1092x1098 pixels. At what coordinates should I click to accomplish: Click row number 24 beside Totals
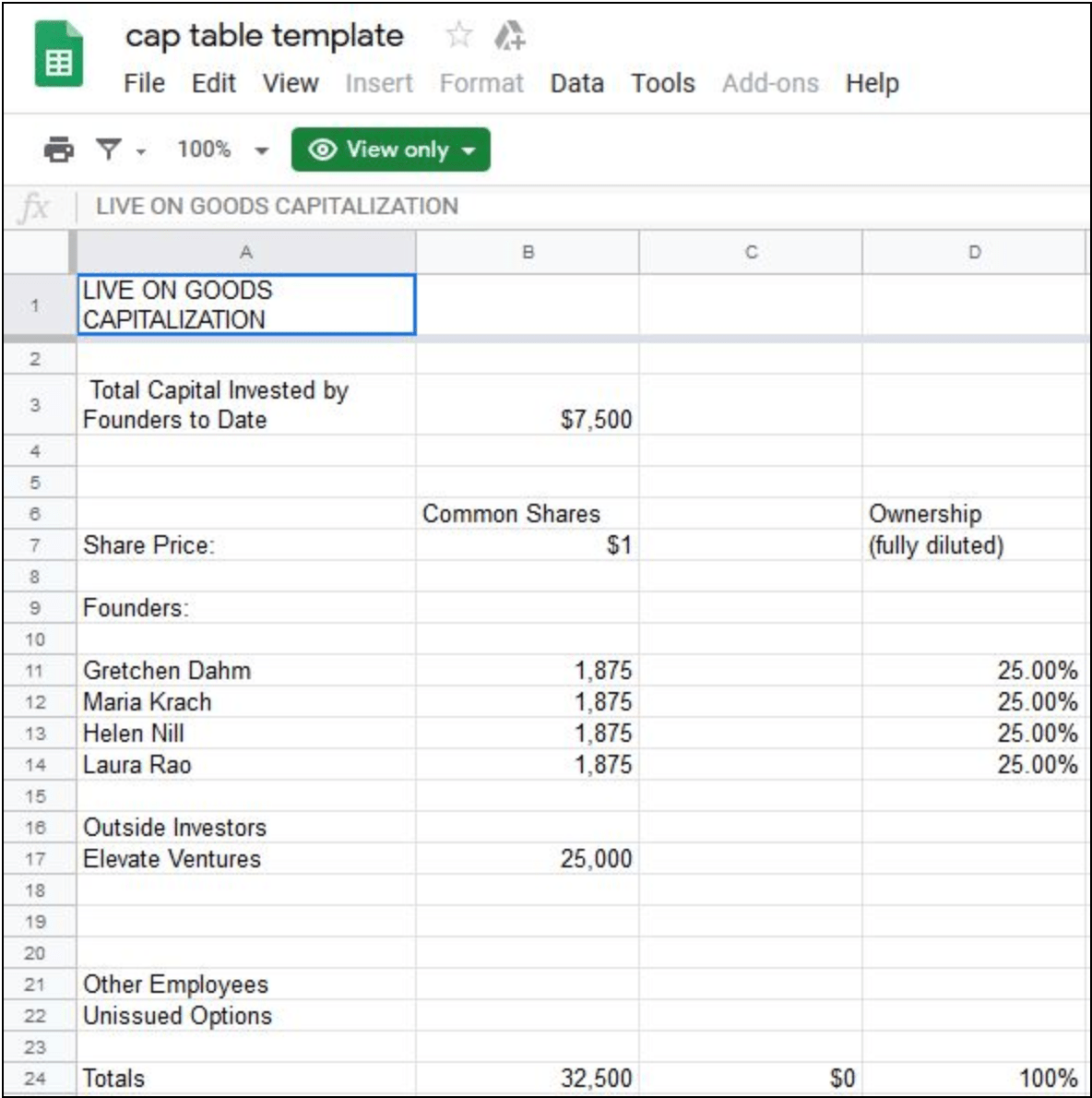(37, 1077)
